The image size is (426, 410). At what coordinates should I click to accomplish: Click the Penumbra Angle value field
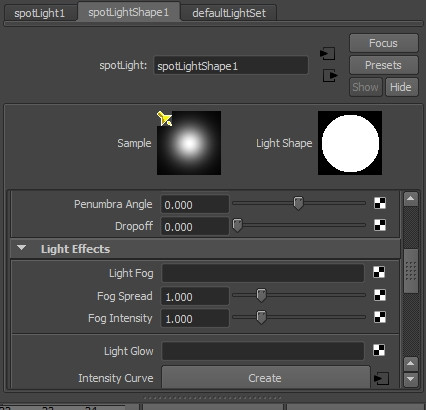click(x=195, y=204)
